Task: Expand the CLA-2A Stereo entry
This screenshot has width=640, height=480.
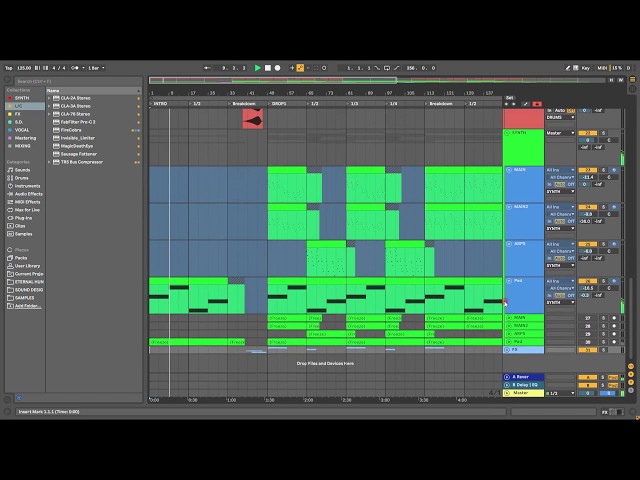Action: 49,98
